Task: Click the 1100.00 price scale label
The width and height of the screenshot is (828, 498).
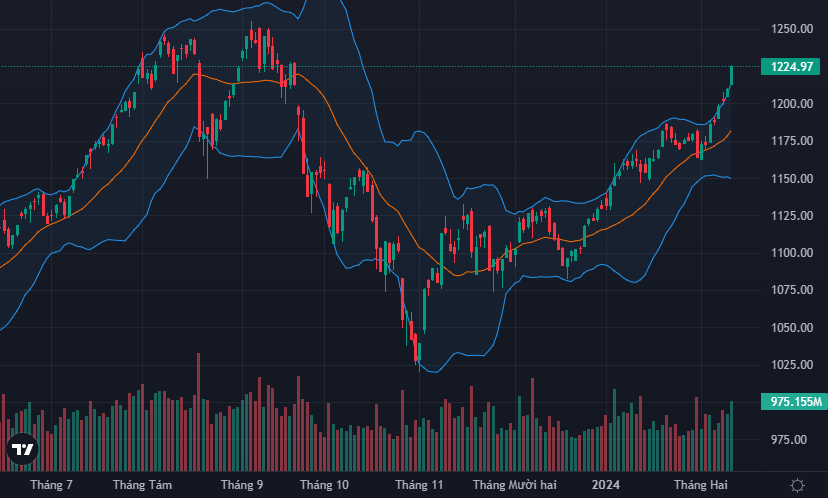Action: [789, 253]
